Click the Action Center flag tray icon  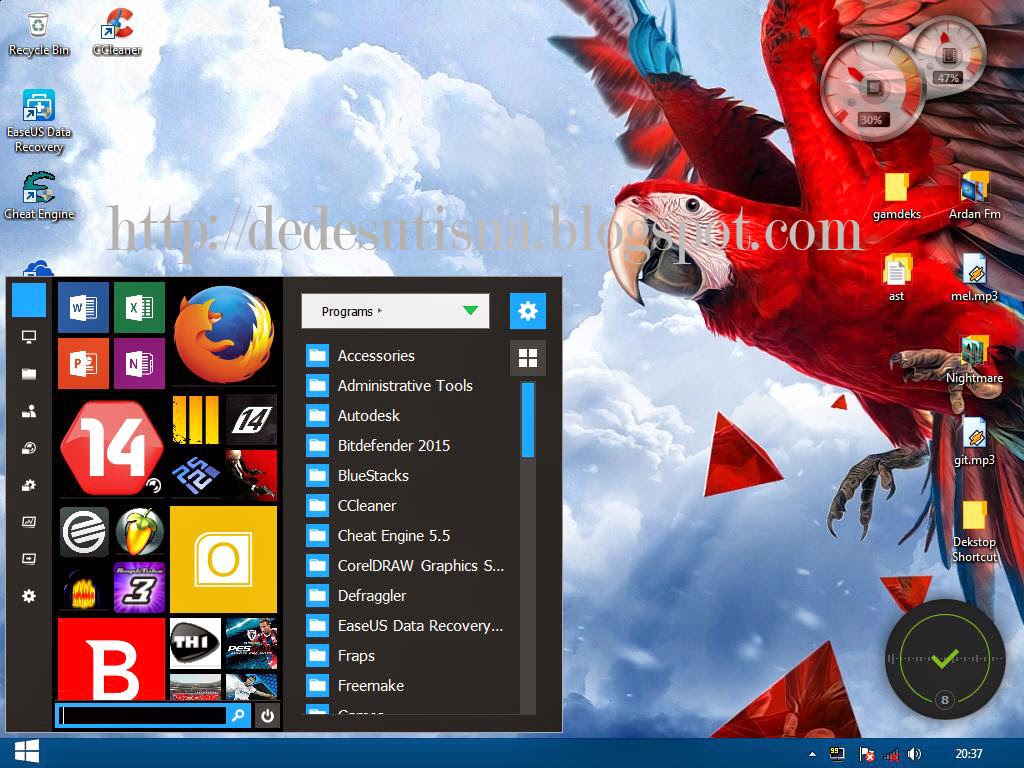point(867,754)
